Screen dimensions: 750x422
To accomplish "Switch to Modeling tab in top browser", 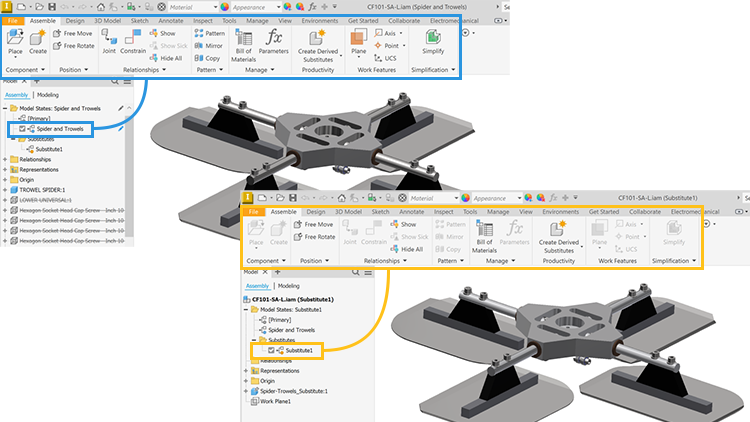I will point(48,95).
